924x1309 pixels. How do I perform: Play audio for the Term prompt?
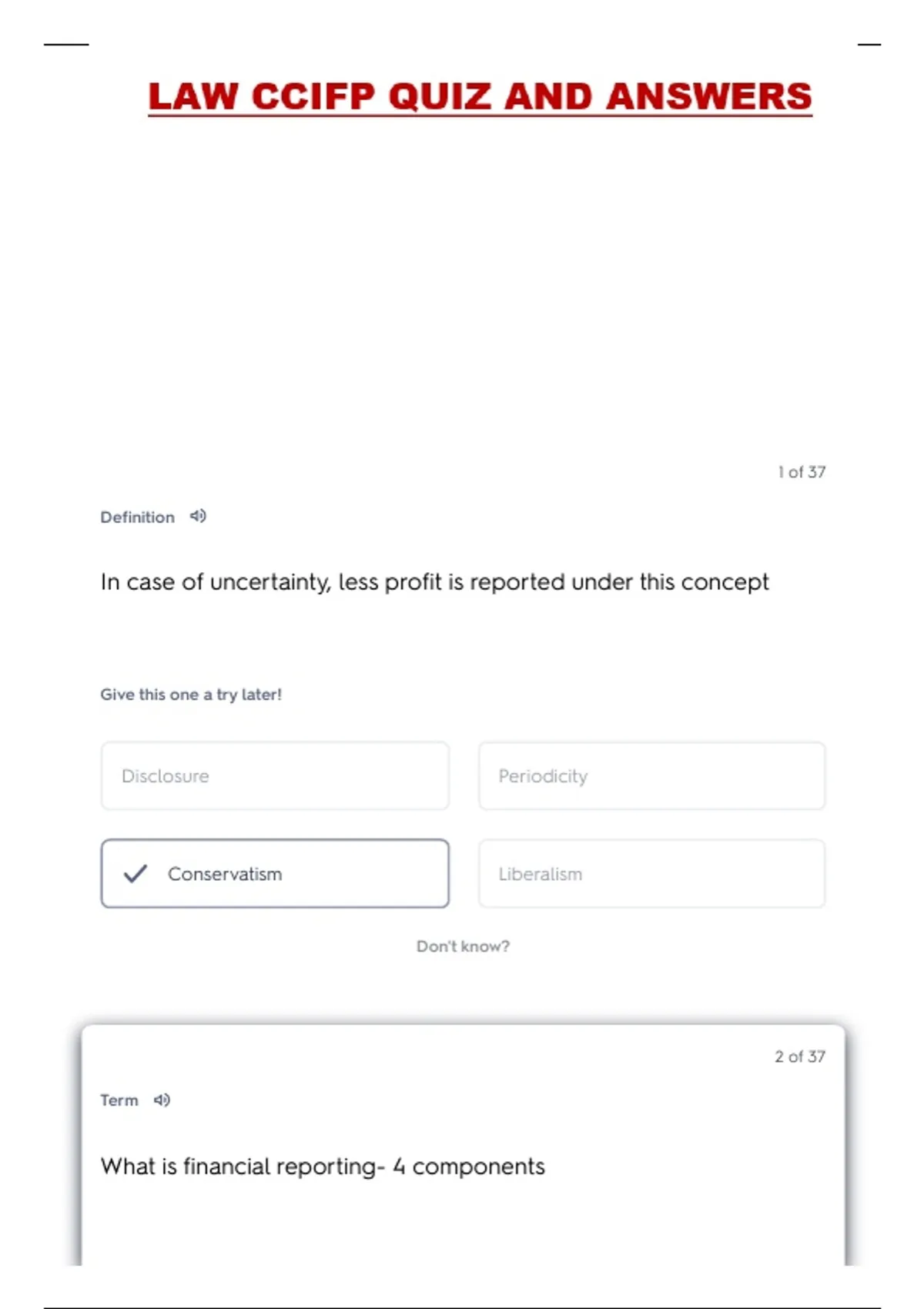[x=162, y=1100]
